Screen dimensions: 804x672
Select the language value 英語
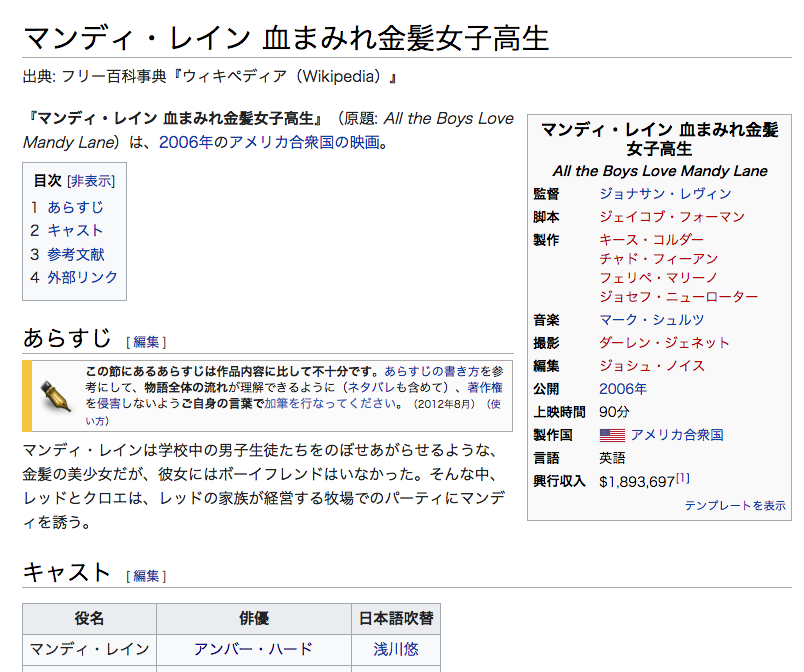pyautogui.click(x=612, y=458)
